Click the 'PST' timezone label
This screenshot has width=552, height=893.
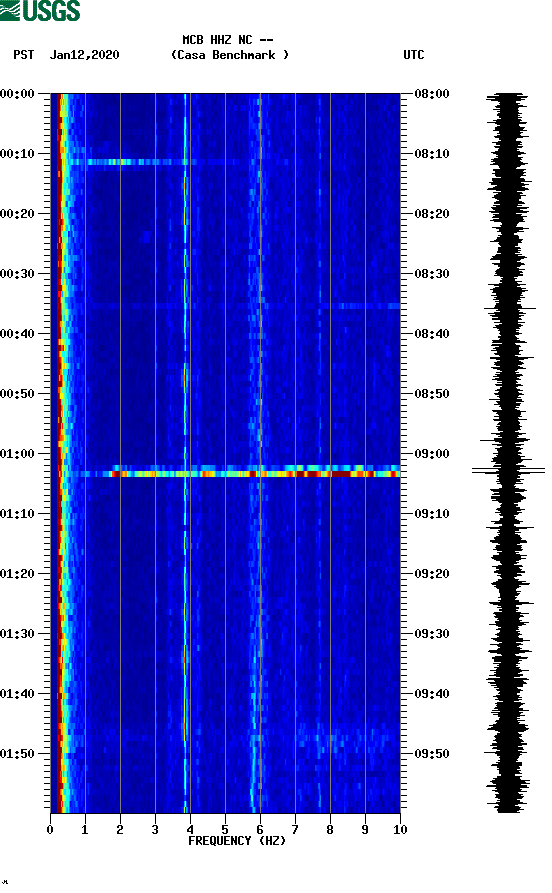pos(23,55)
